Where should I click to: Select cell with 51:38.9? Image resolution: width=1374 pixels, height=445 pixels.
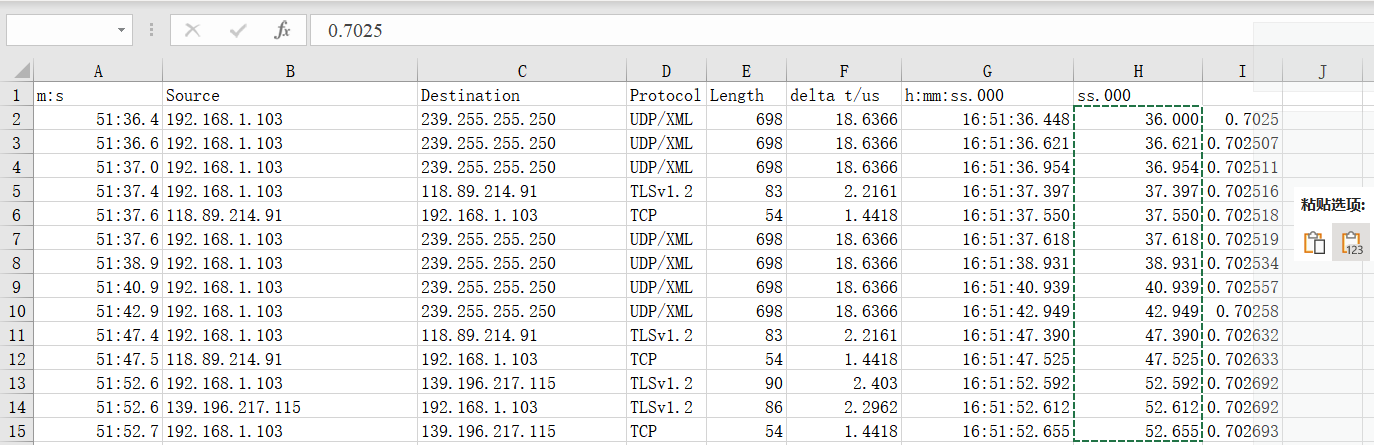pyautogui.click(x=98, y=263)
